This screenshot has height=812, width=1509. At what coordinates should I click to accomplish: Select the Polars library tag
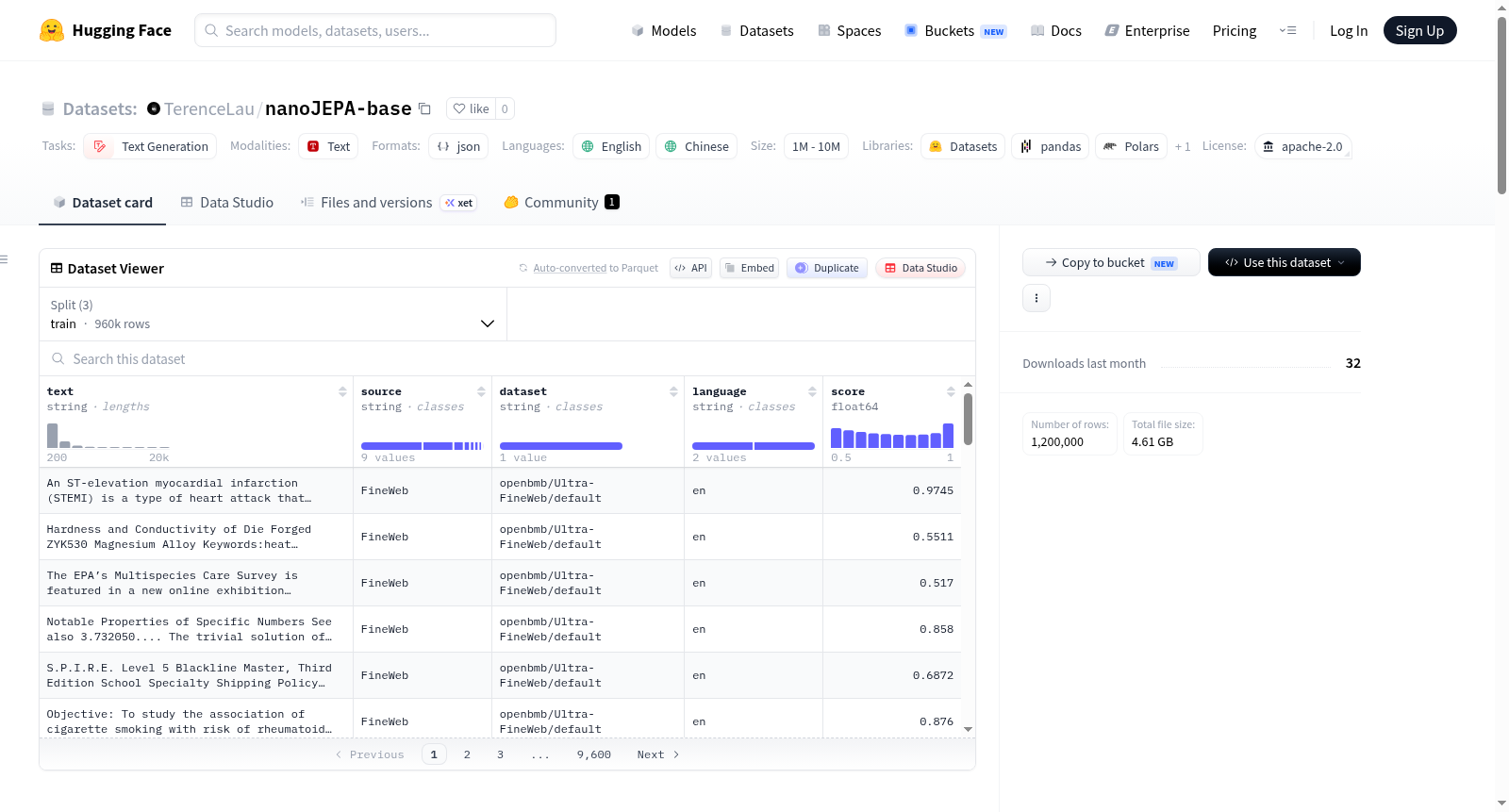(1131, 146)
